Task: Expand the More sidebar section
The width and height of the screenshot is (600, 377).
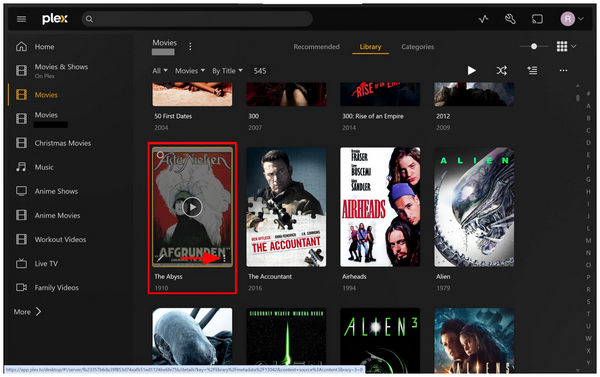Action: 28,312
